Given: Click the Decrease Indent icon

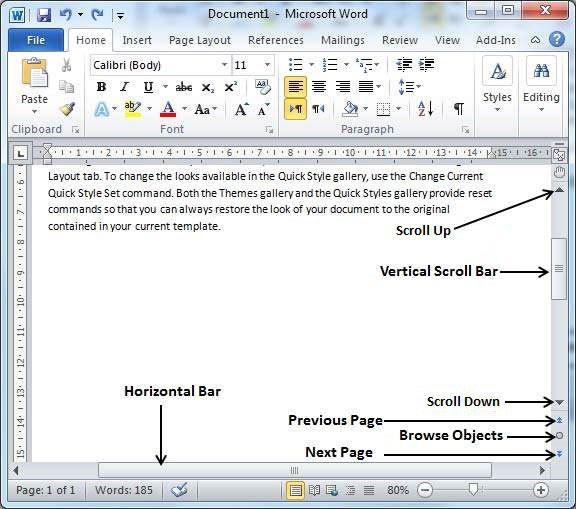Looking at the screenshot, I should click(x=404, y=65).
